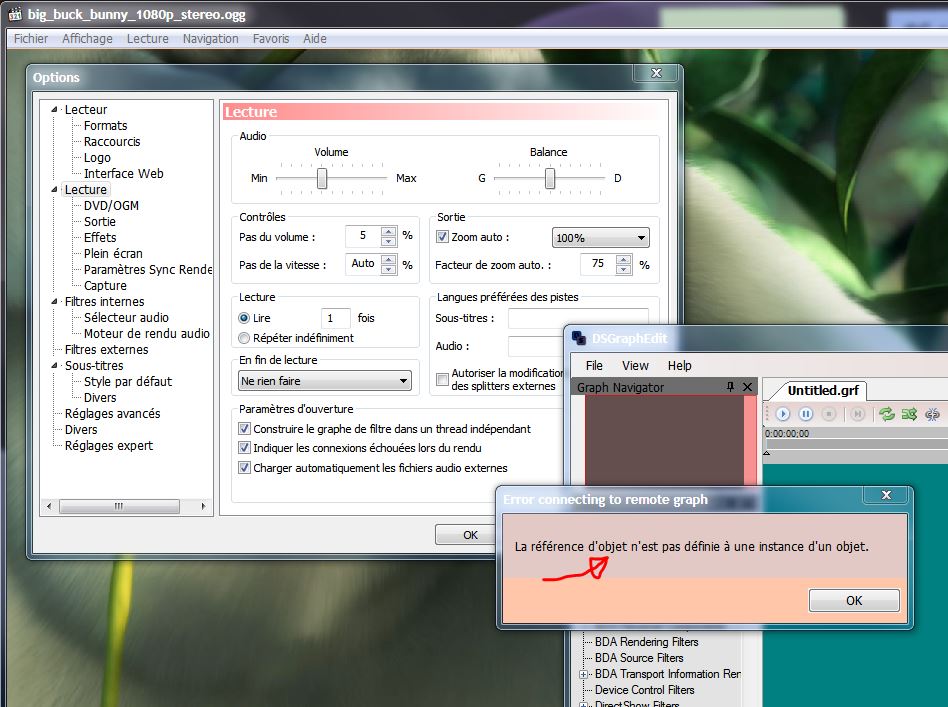Click the green shuffle arrows toolbar icon
The height and width of the screenshot is (707, 948).
point(909,414)
